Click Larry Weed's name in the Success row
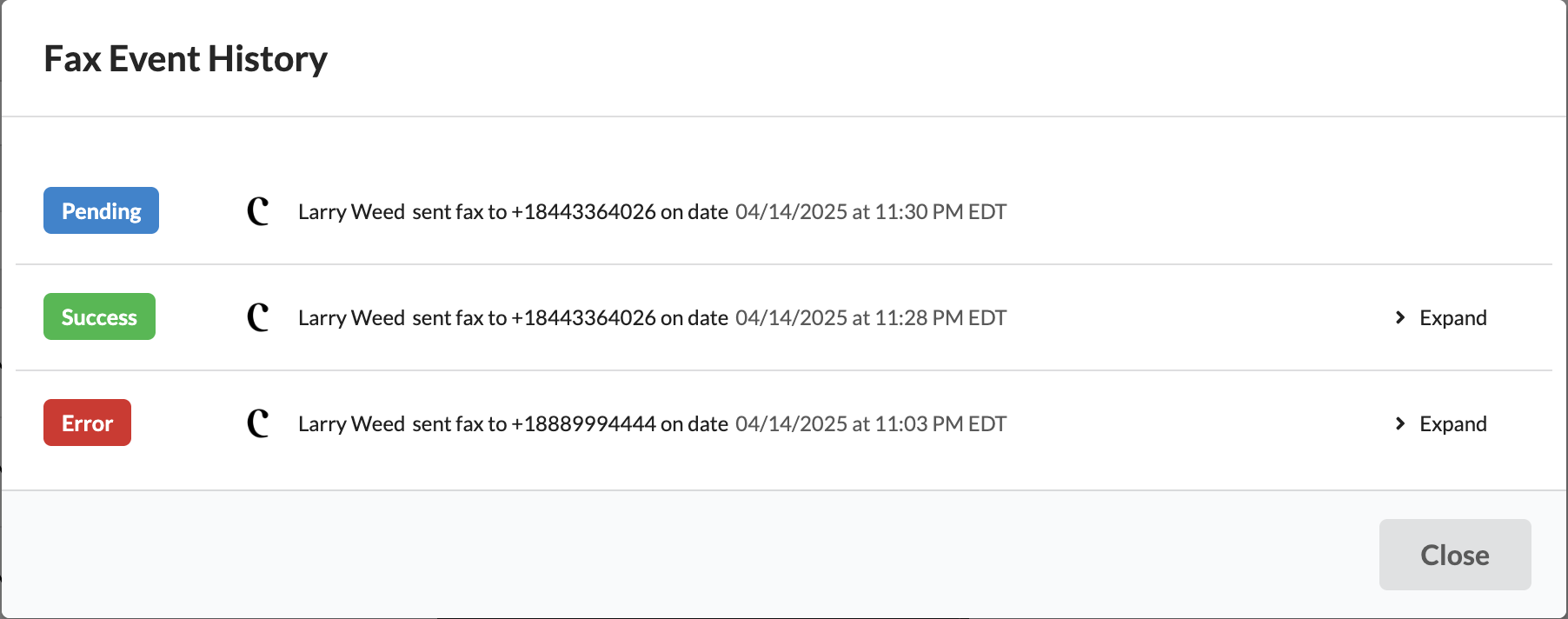The height and width of the screenshot is (619, 1568). (351, 317)
